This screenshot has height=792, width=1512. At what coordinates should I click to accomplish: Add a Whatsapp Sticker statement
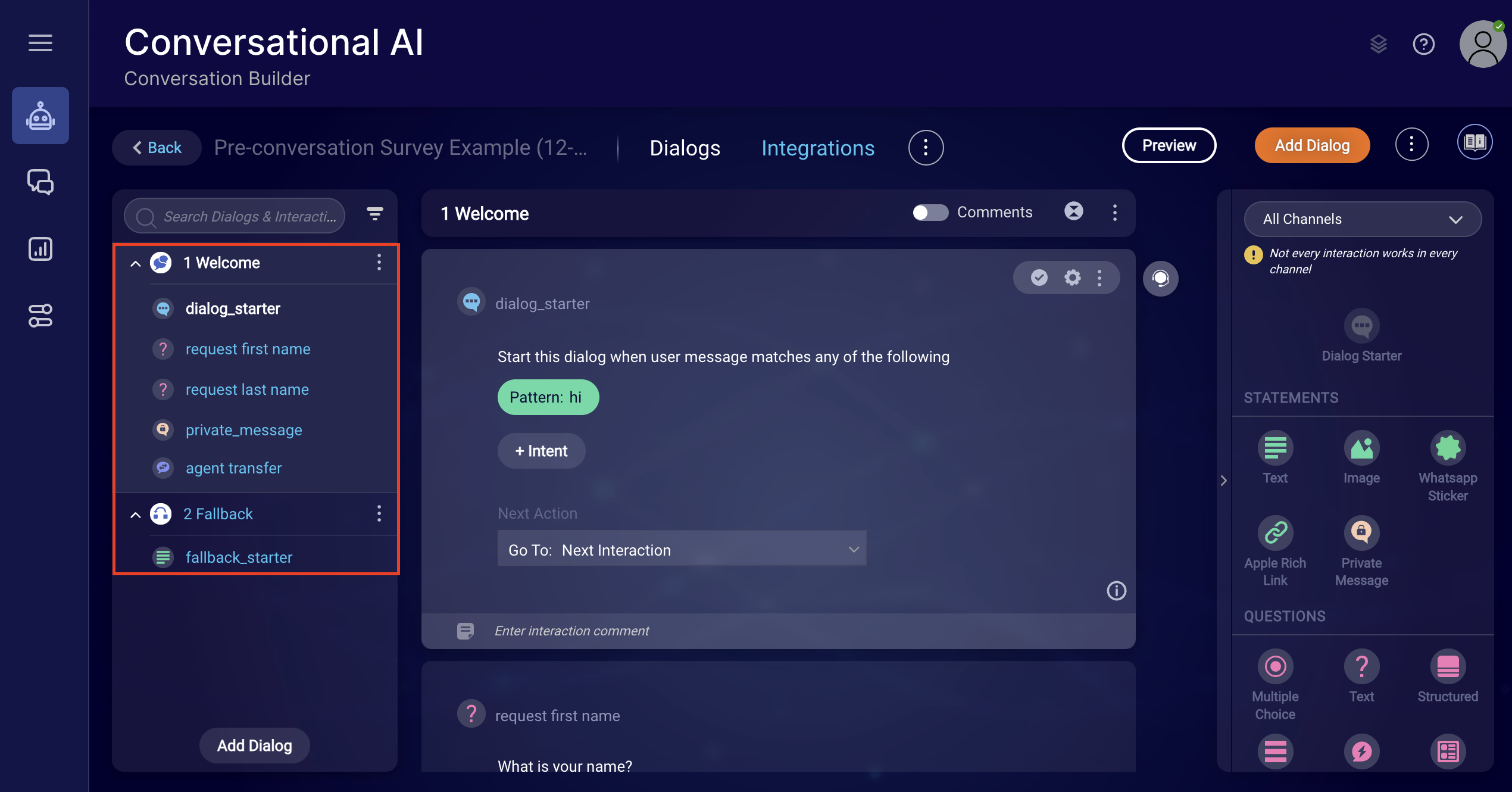click(1448, 447)
